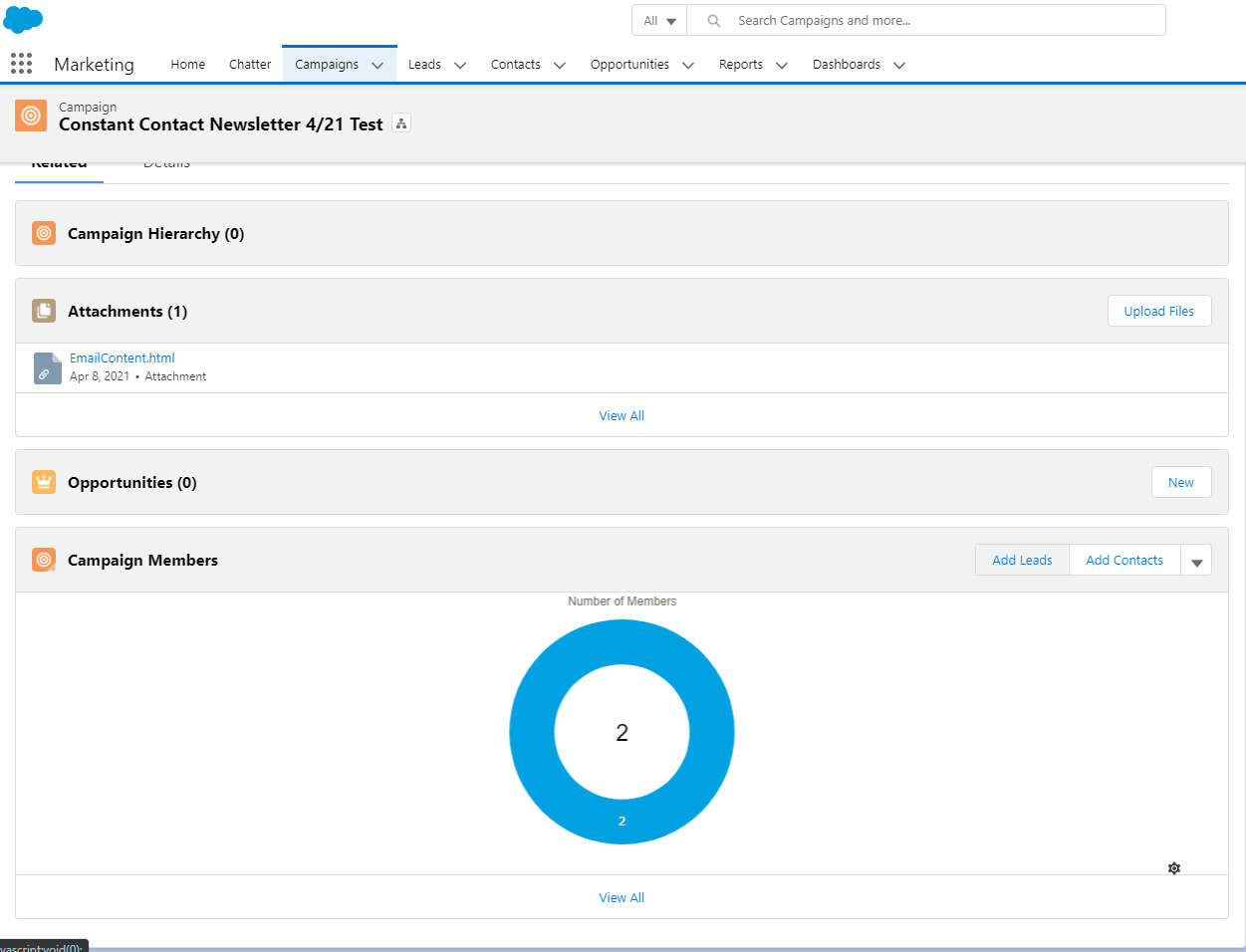Click the Campaign Hierarchy section icon
Viewport: 1246px width, 952px height.
[44, 233]
